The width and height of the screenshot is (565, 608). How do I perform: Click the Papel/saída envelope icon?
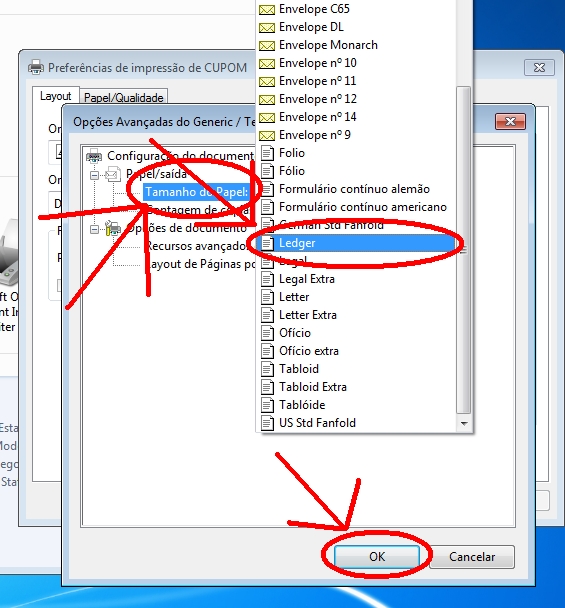(x=113, y=174)
